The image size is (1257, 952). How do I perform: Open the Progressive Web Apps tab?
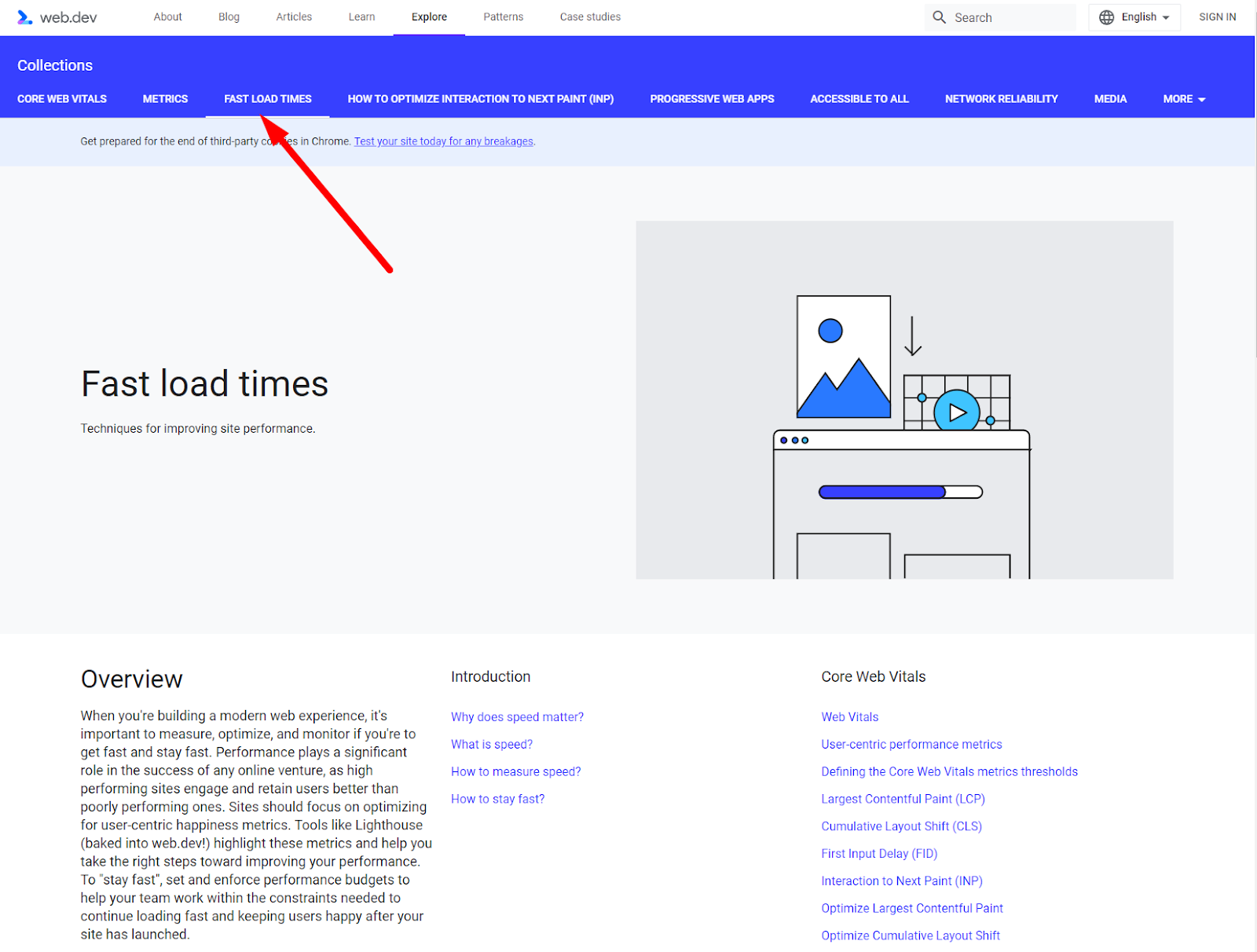coord(712,99)
